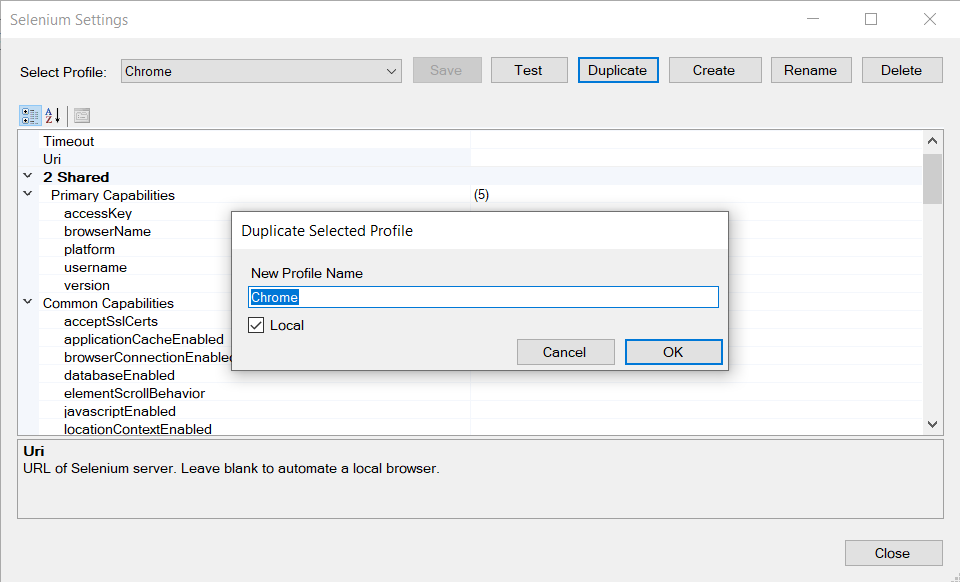Collapse the 2 Shared category
Screen dimensions: 960x582
point(28,176)
